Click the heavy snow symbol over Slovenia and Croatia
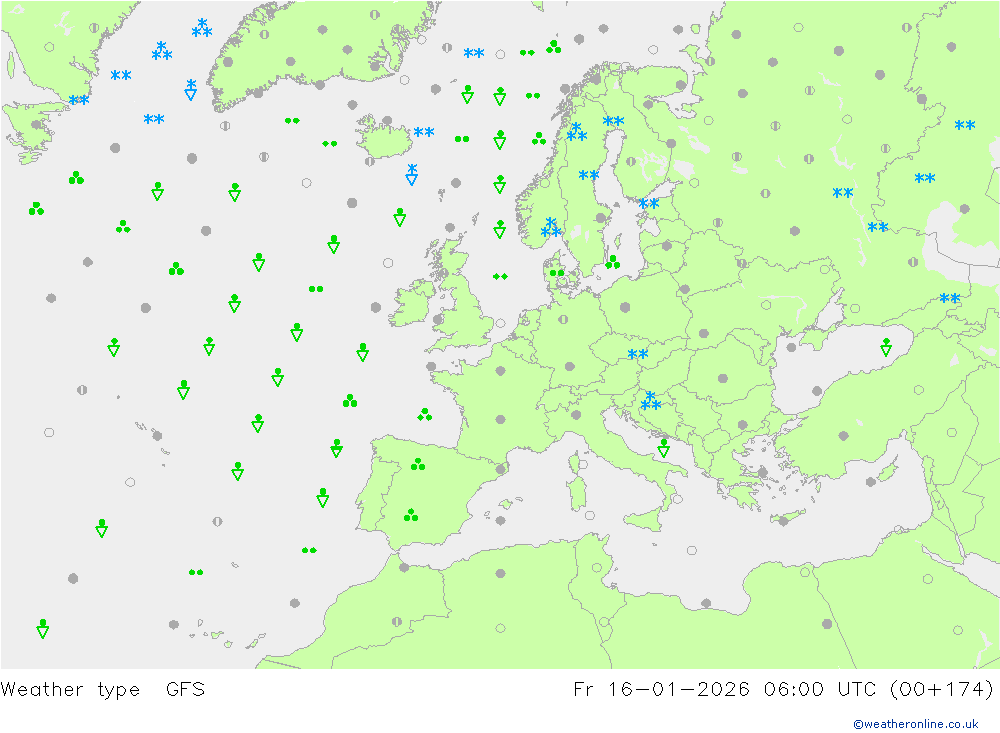Screen dimensions: 1000x733 tap(651, 401)
